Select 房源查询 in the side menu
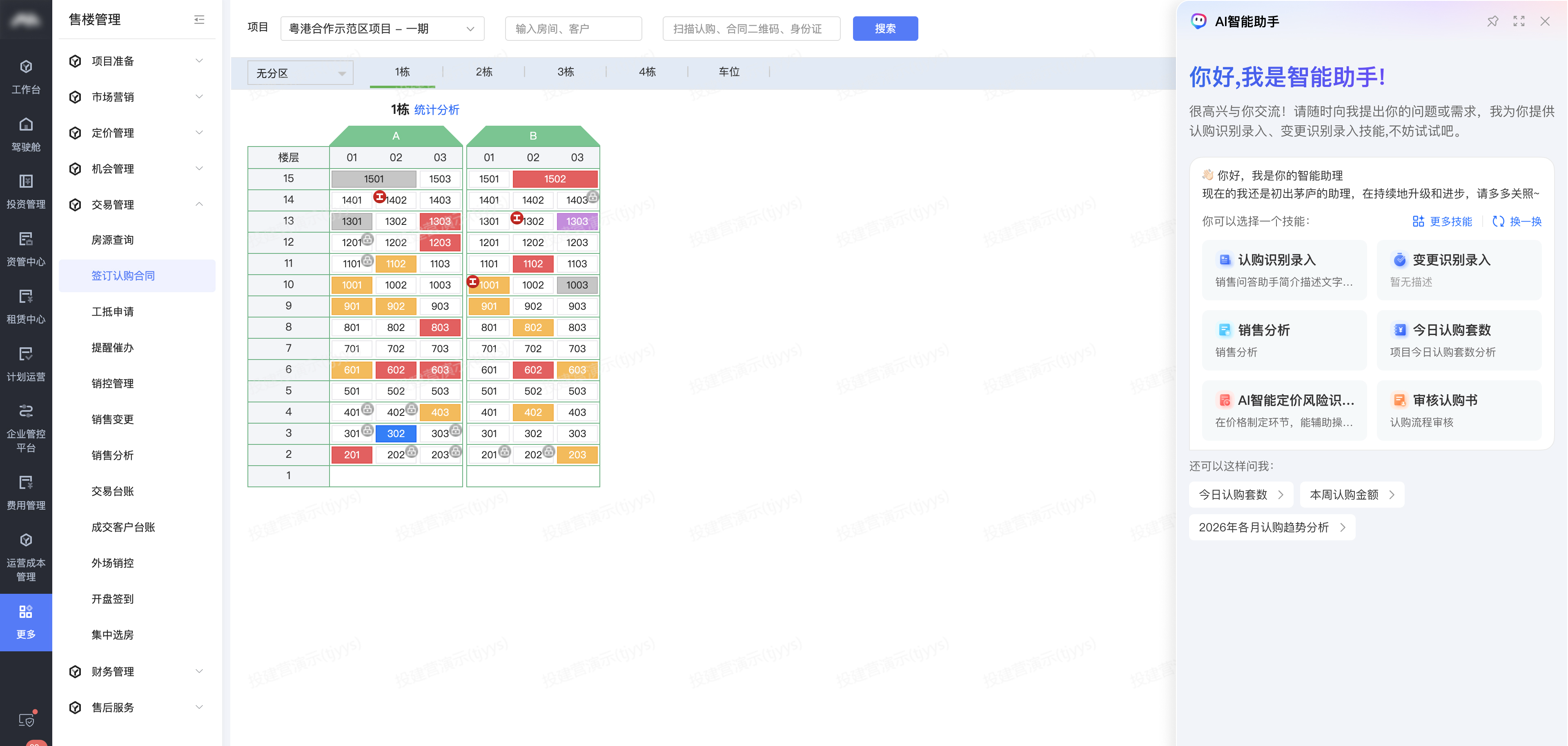This screenshot has width=1568, height=746. (x=113, y=240)
